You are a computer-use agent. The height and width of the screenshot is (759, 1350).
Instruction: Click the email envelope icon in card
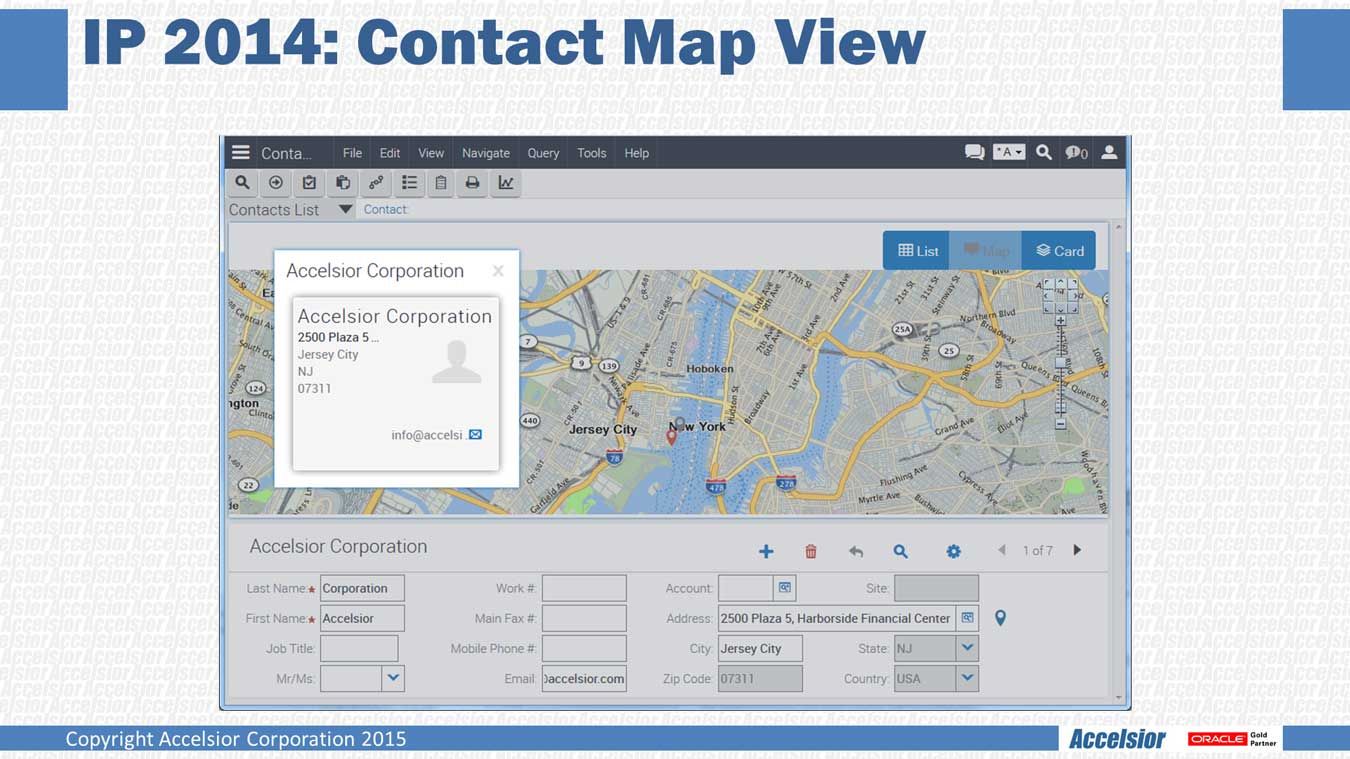475,435
